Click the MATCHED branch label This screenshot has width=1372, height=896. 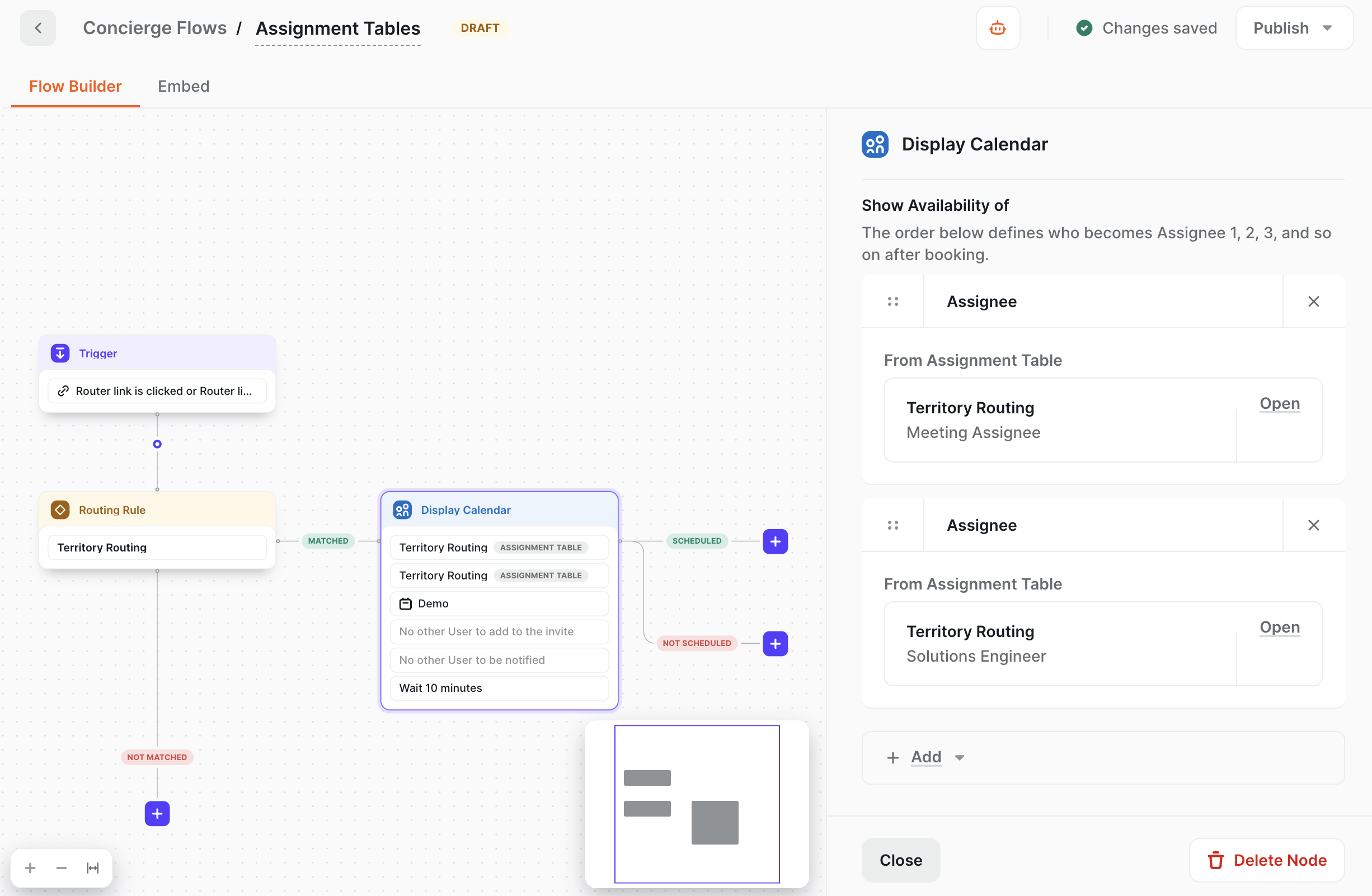point(328,540)
